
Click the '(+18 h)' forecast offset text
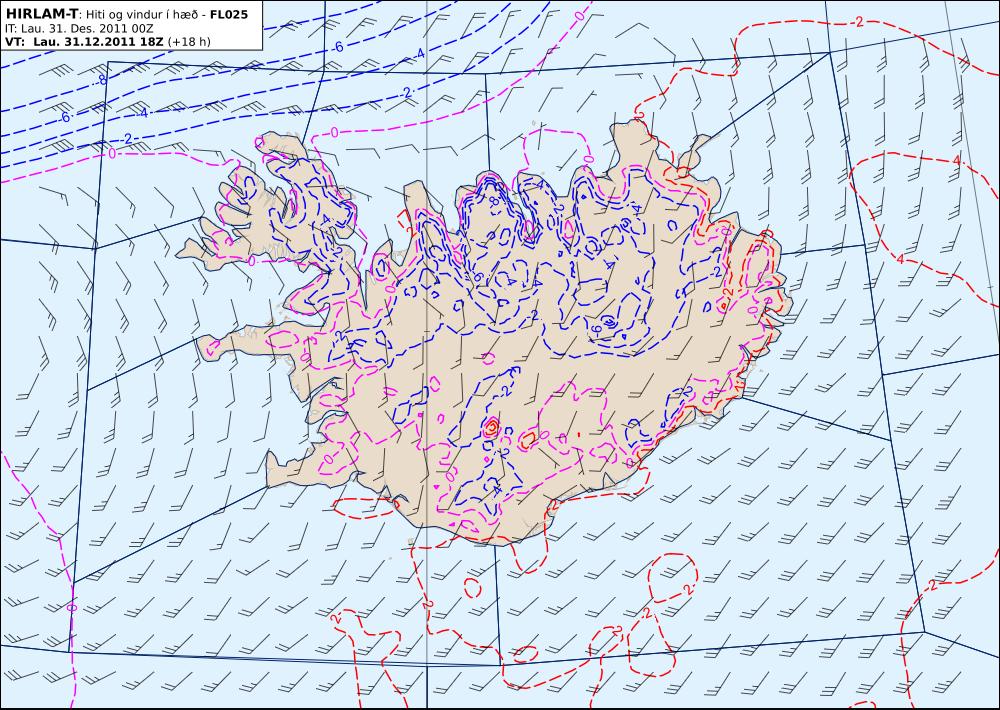(x=189, y=42)
